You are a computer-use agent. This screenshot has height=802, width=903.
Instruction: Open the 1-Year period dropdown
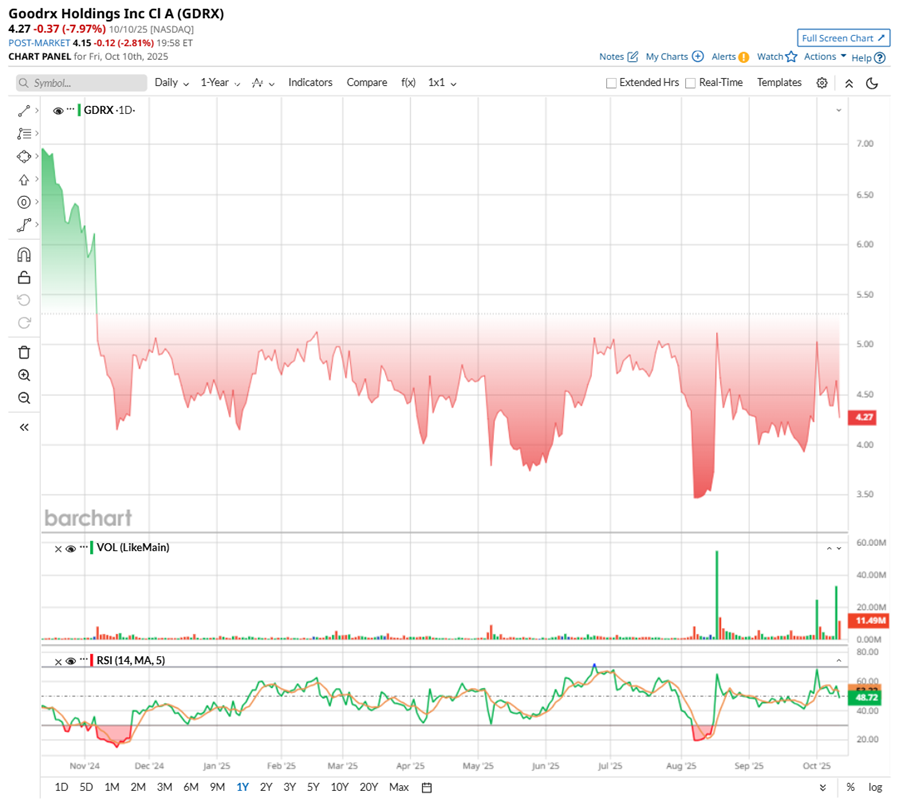221,83
